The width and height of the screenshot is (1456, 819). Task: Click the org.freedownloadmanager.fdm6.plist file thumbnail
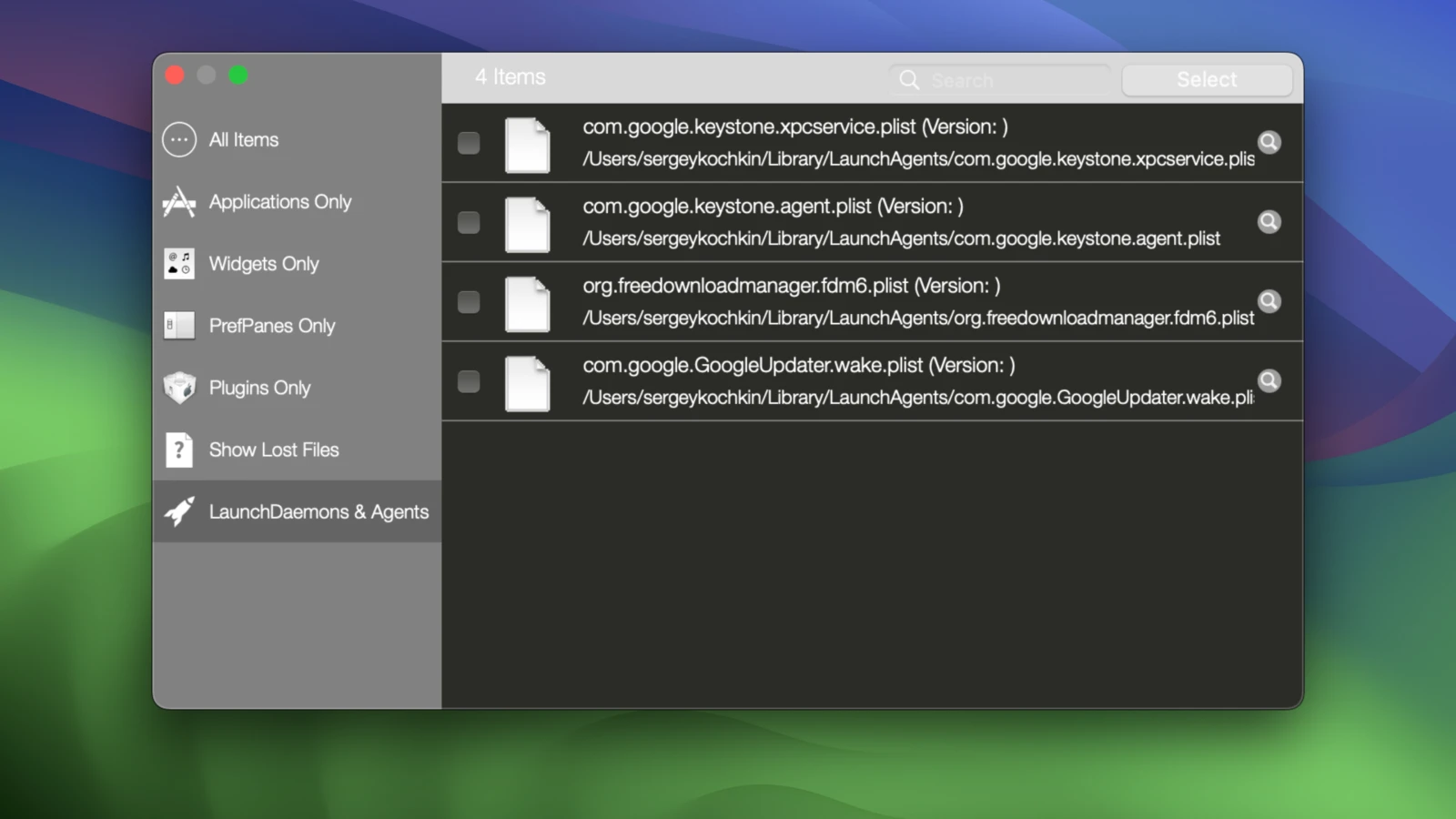(528, 303)
